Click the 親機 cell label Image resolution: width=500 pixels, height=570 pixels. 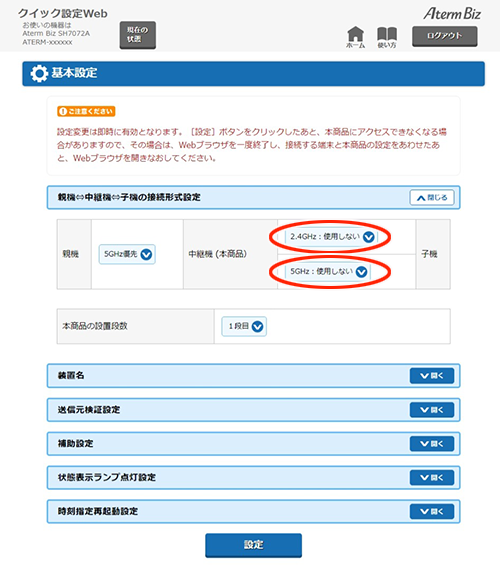click(x=71, y=254)
